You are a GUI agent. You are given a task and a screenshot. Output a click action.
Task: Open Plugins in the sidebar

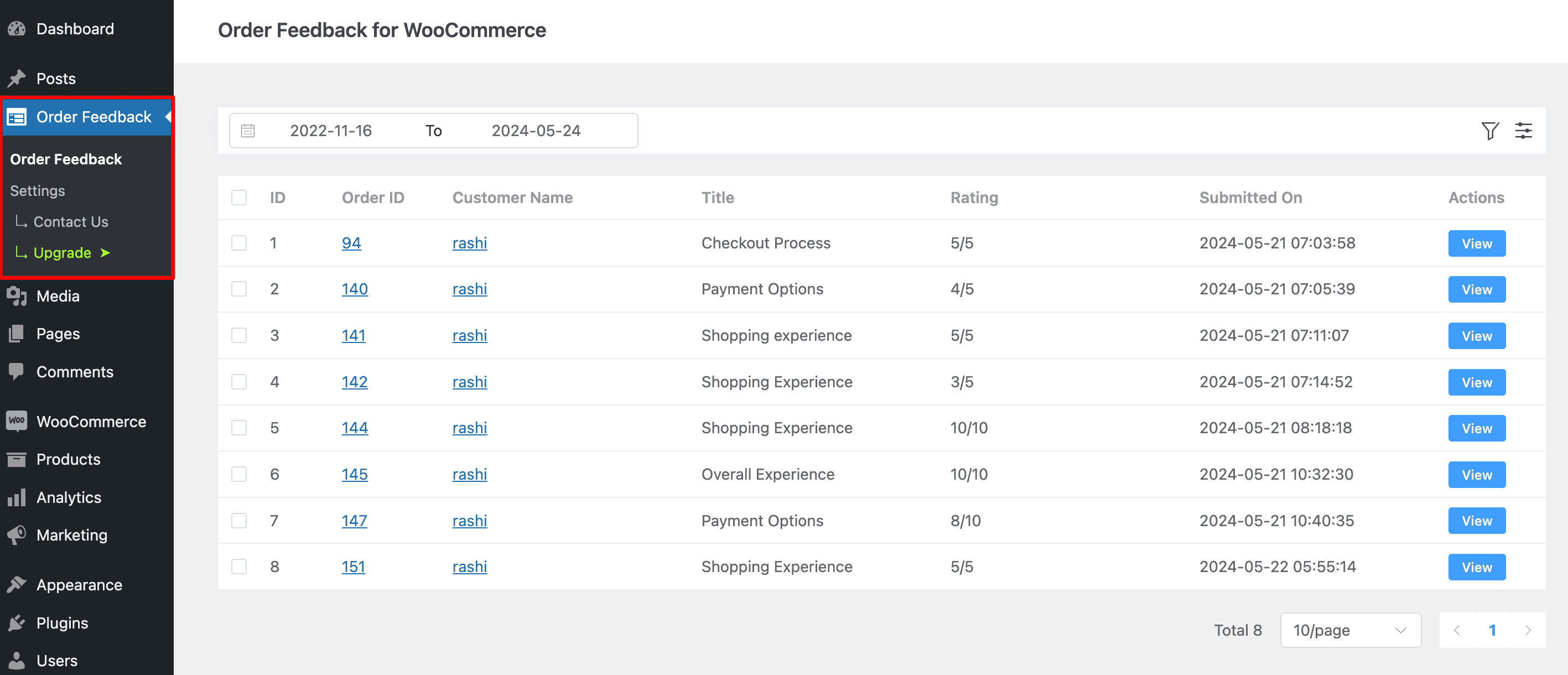click(62, 622)
